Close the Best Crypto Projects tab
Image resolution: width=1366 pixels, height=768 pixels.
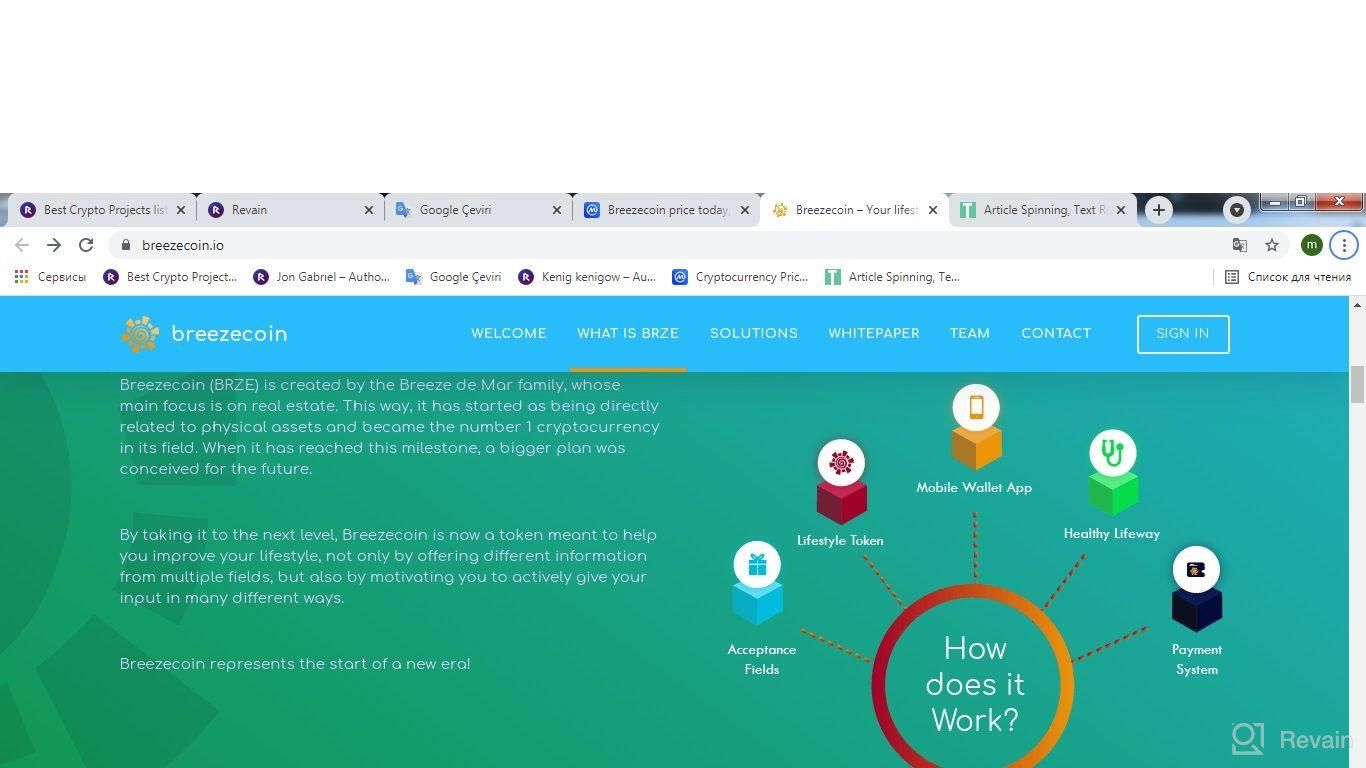point(181,210)
